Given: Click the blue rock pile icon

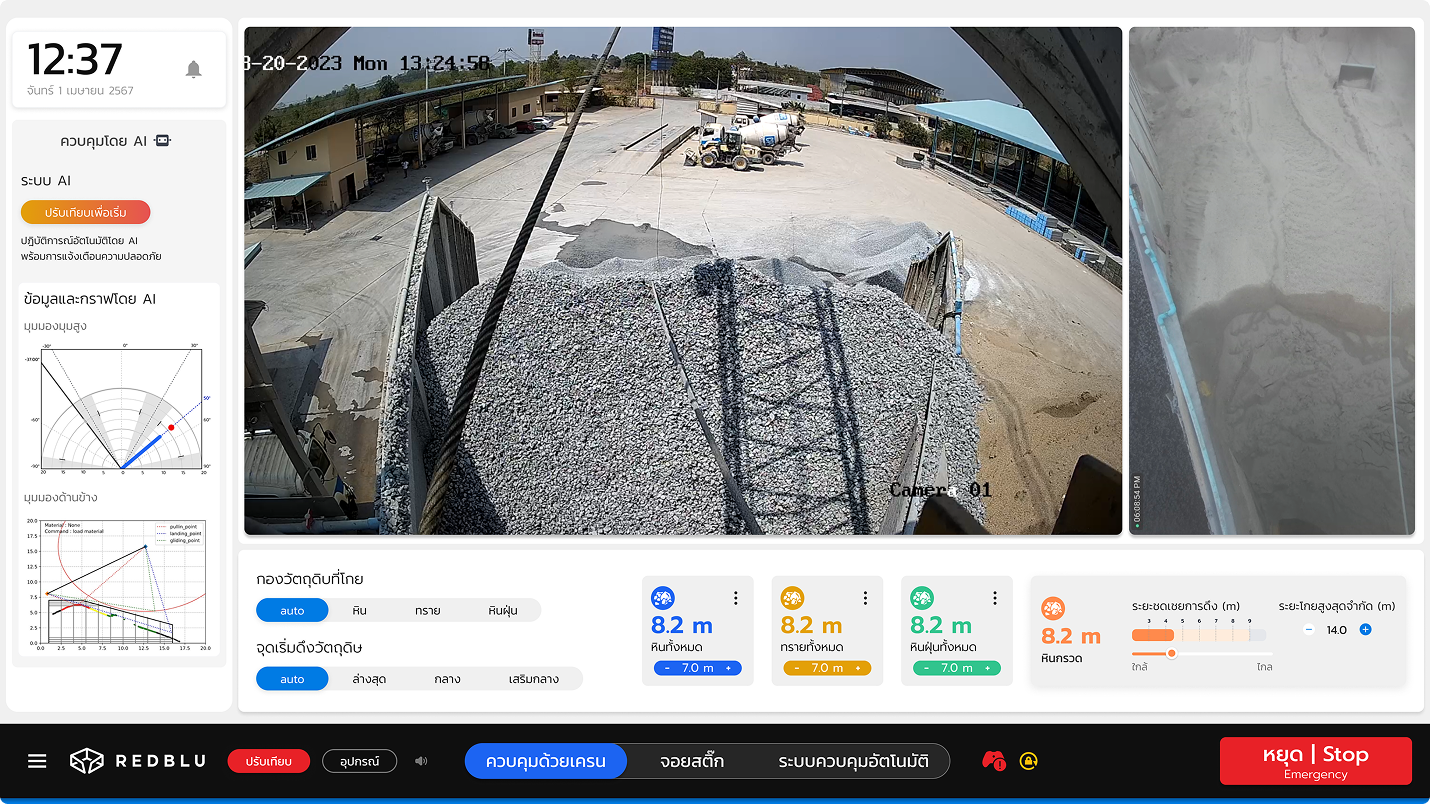Looking at the screenshot, I should coord(662,599).
